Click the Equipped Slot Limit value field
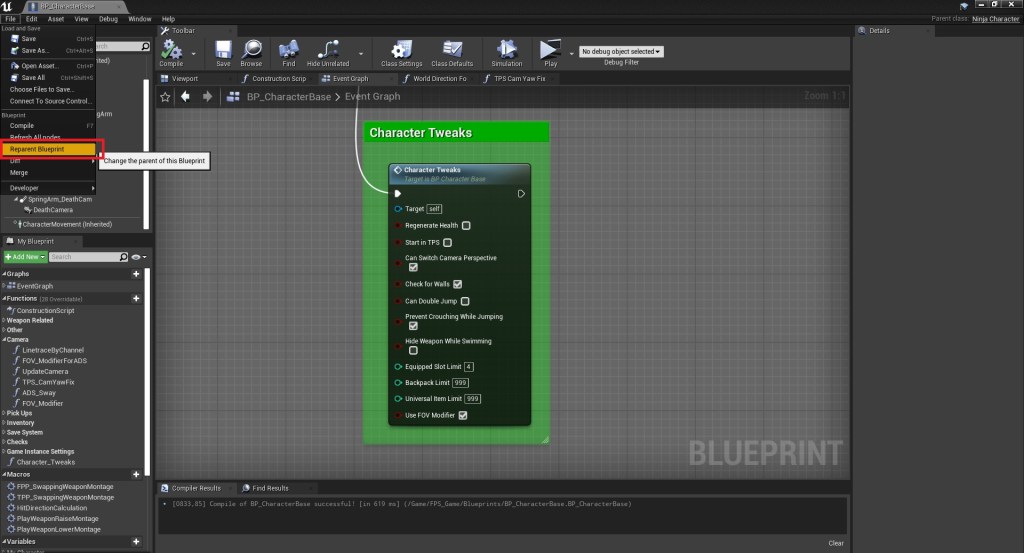This screenshot has width=1024, height=553. [x=469, y=367]
